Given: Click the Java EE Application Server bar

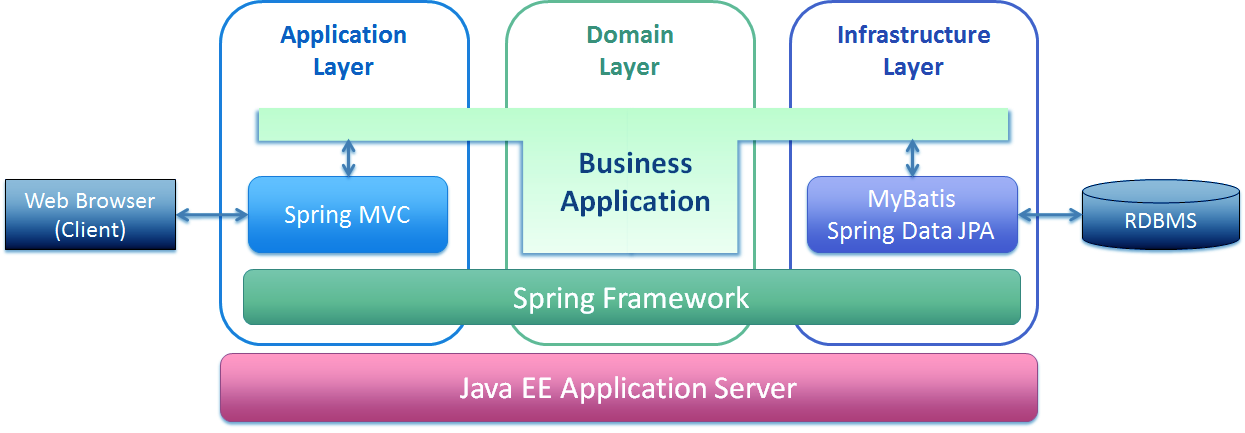Looking at the screenshot, I should coord(629,387).
